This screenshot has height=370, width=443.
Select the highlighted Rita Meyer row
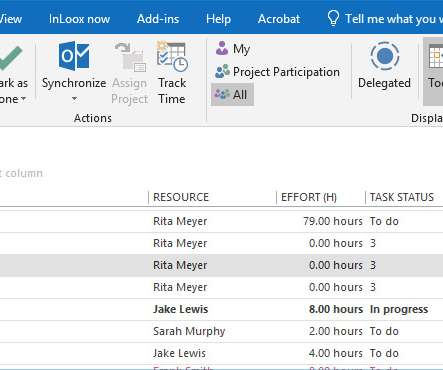click(221, 265)
